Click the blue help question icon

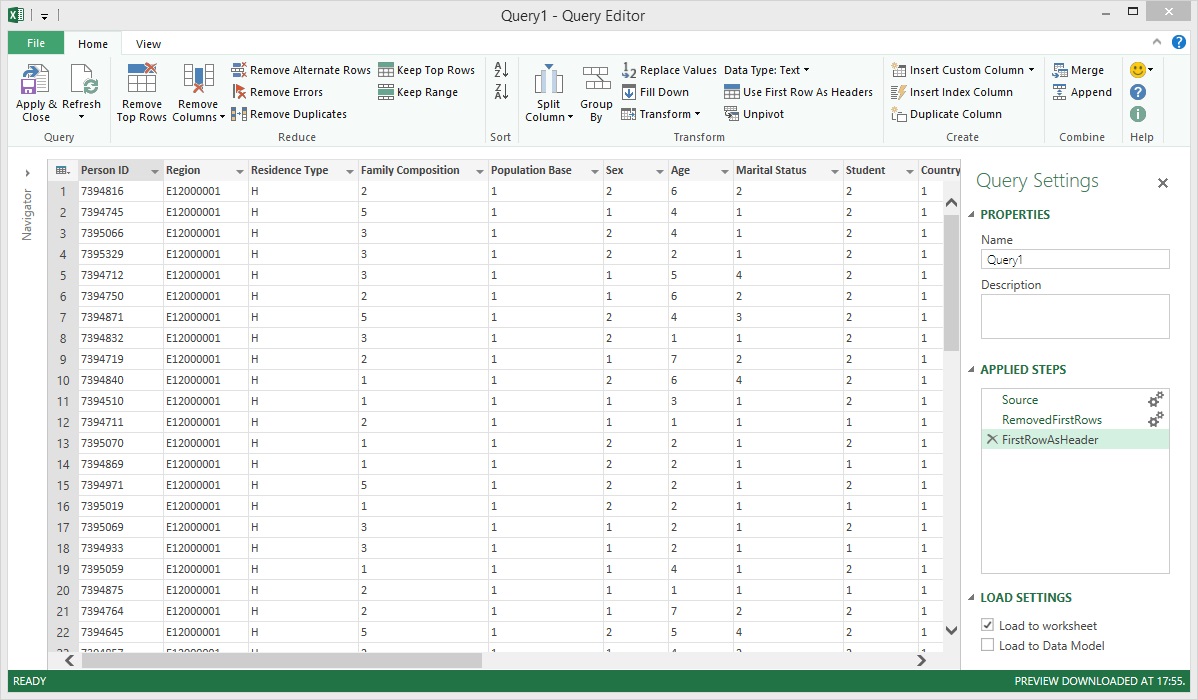click(x=1138, y=92)
